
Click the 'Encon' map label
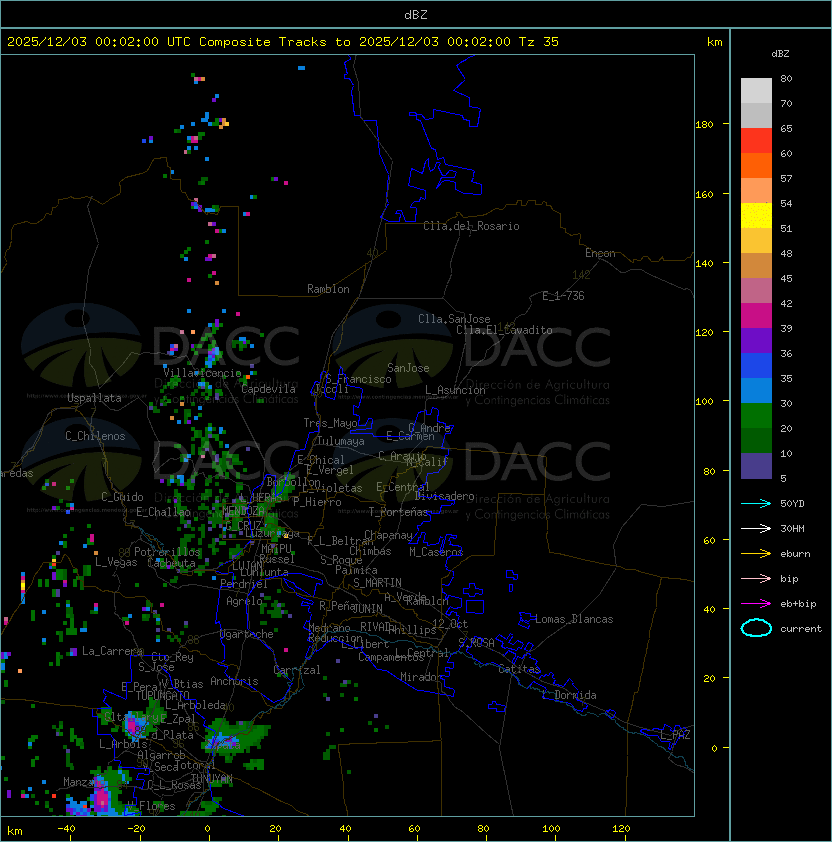(x=600, y=253)
